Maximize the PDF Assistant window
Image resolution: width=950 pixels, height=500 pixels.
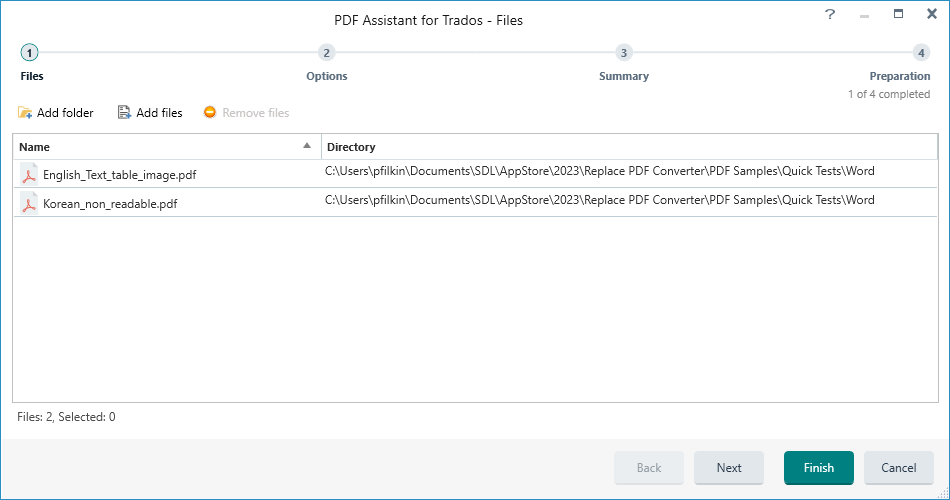point(899,14)
